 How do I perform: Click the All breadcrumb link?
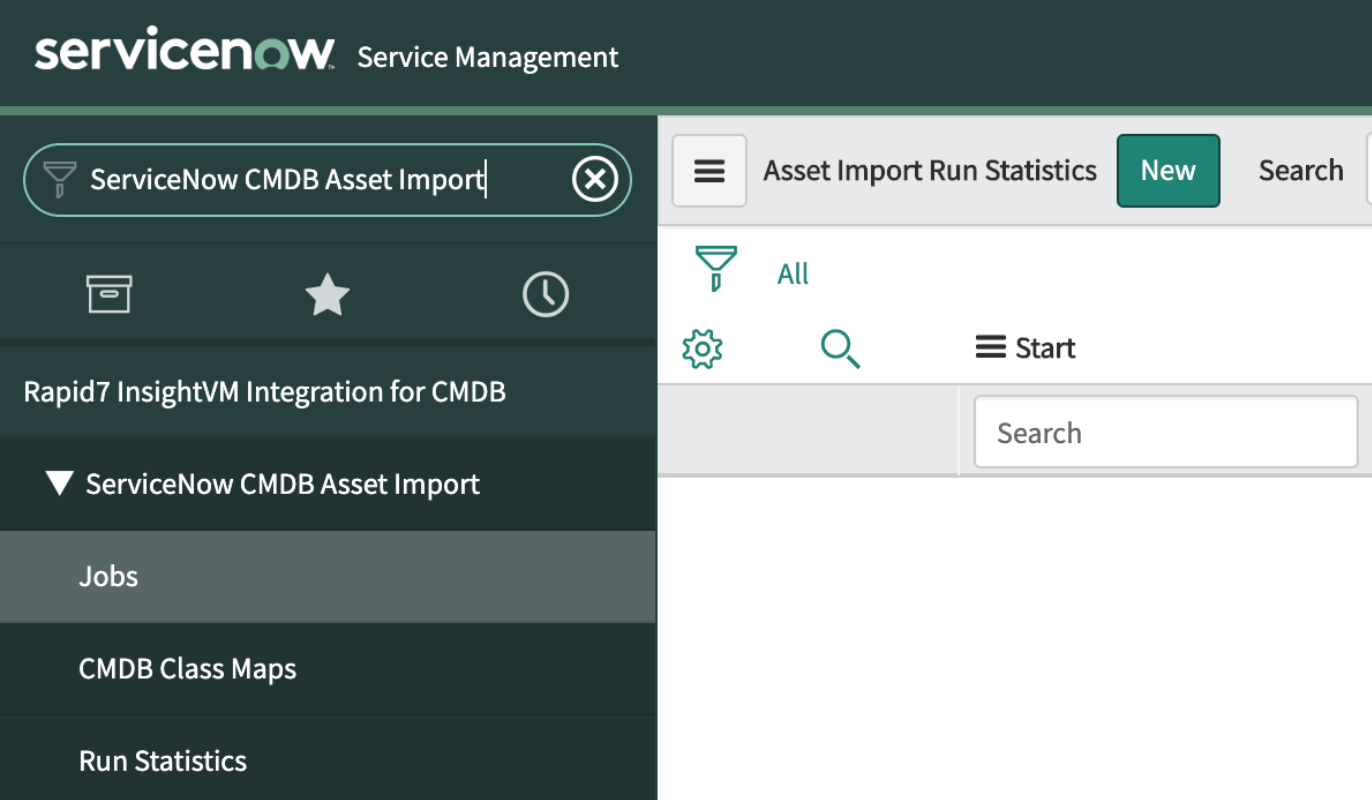point(792,274)
